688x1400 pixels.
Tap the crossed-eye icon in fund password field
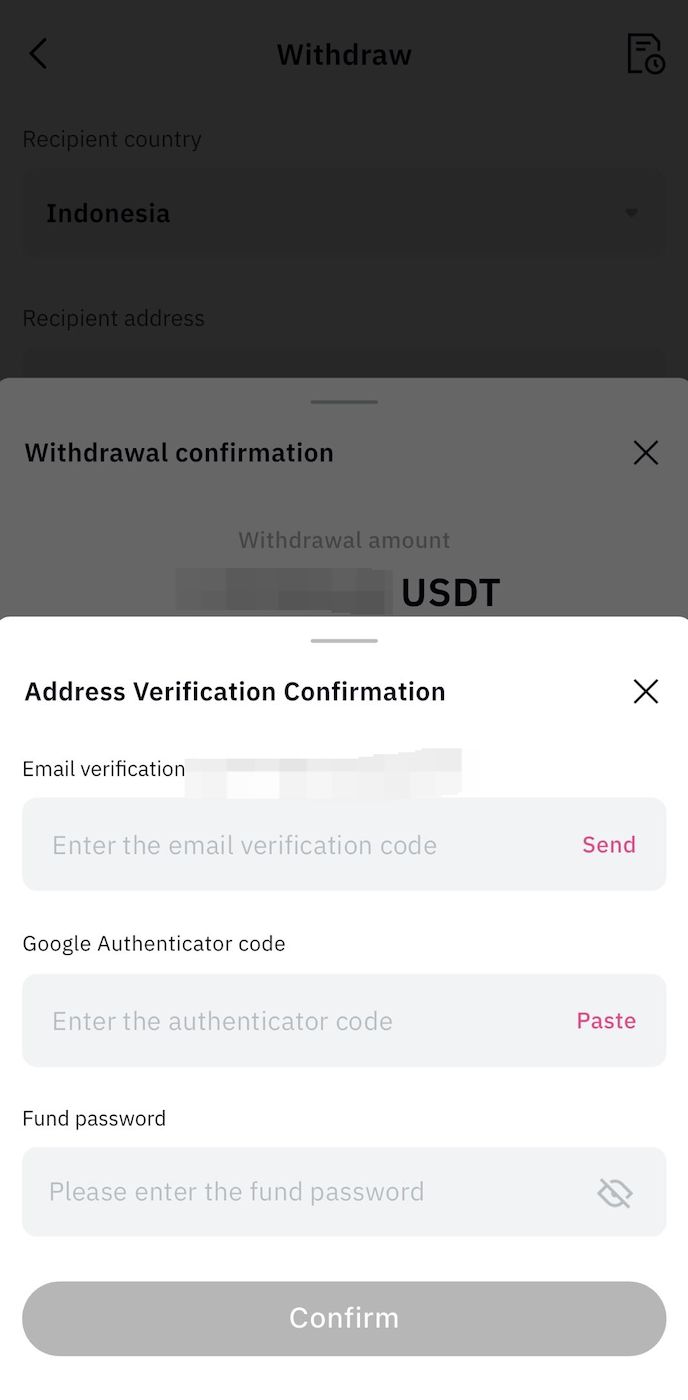tap(616, 1192)
